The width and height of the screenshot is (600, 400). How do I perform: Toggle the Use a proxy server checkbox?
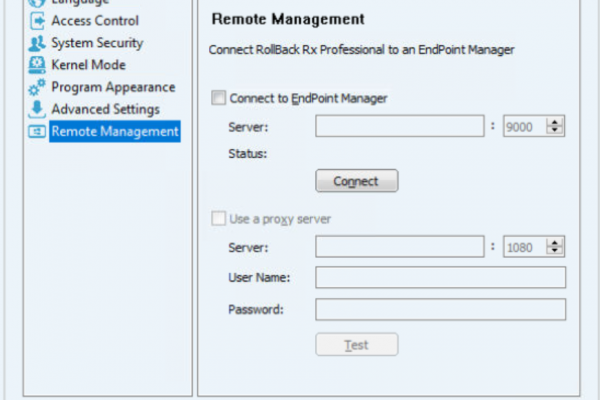(x=218, y=219)
